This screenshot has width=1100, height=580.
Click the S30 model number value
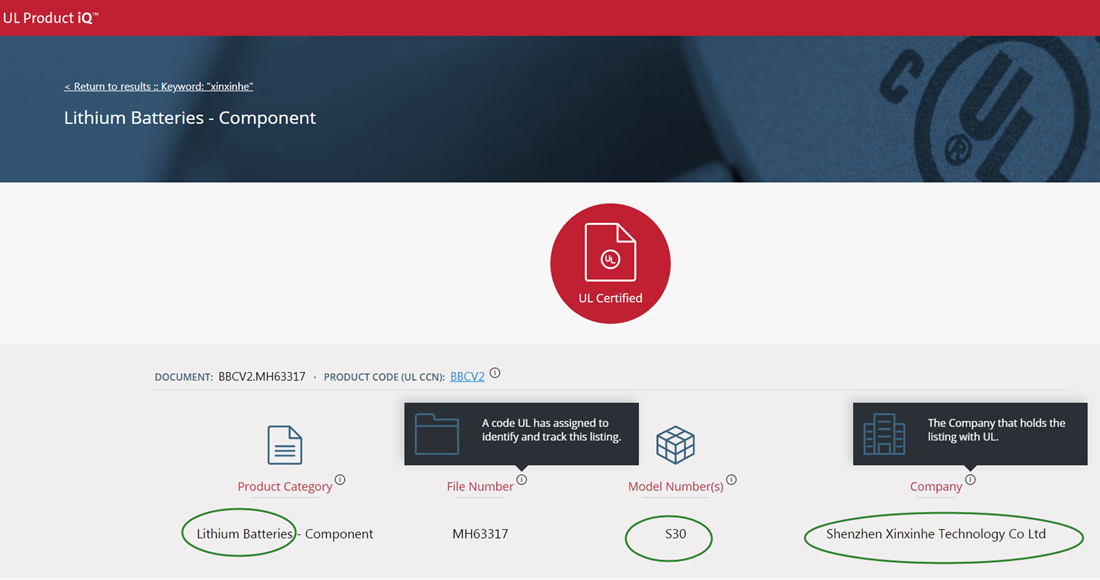676,534
